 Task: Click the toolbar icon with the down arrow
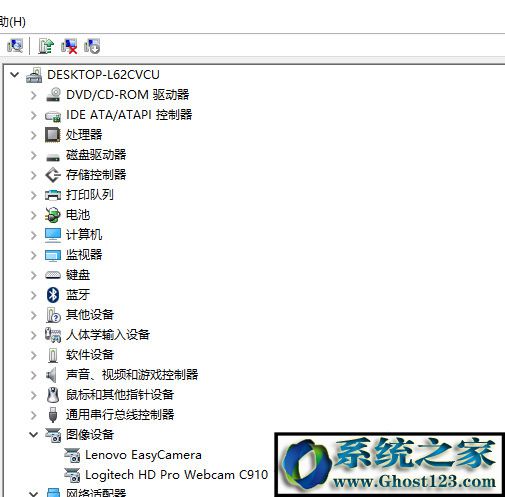click(x=92, y=46)
